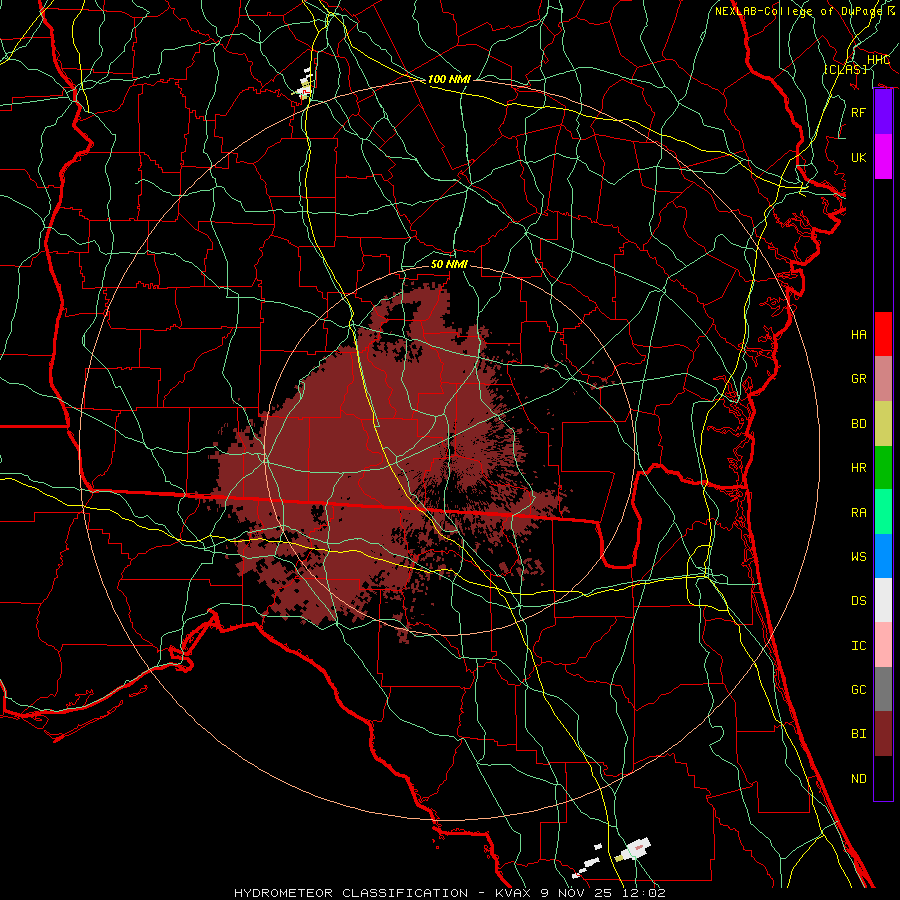Click the white DS legend color swatch
Viewport: 900px width, 900px height.
pos(883,600)
